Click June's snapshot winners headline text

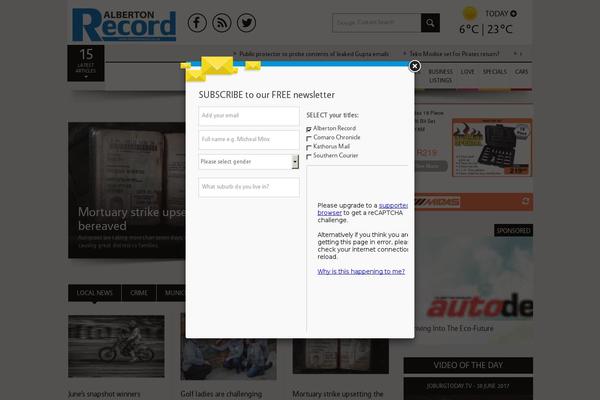104,394
